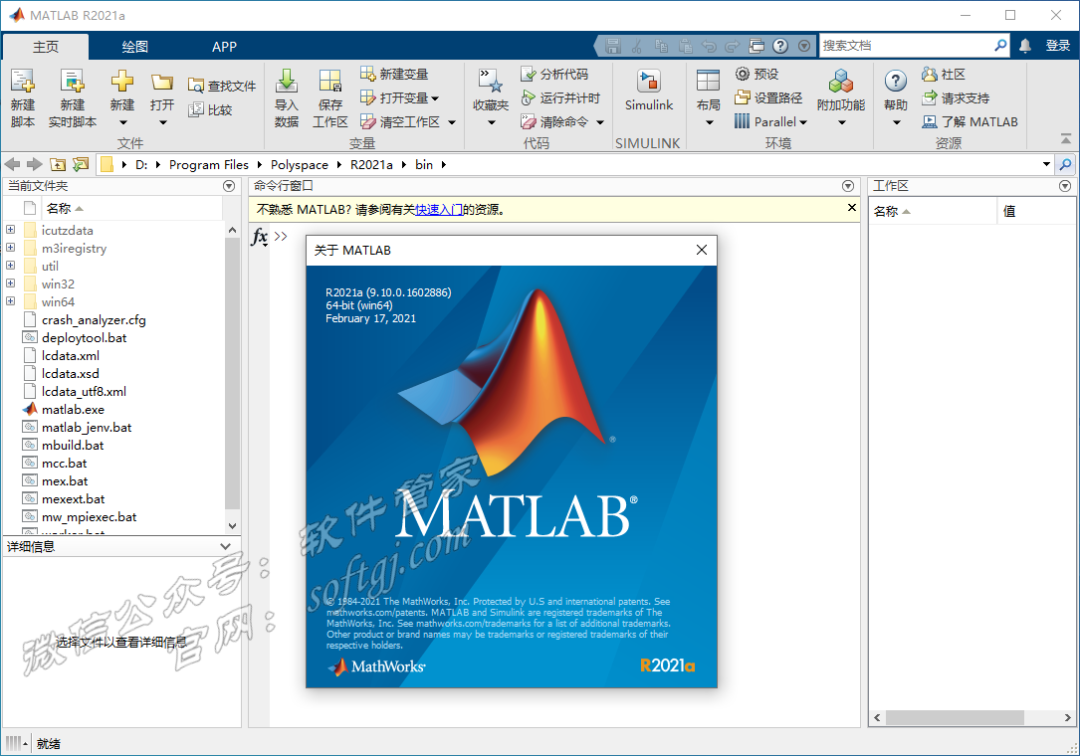The image size is (1080, 756).
Task: Select matlab.exe in the file list
Action: coord(72,409)
